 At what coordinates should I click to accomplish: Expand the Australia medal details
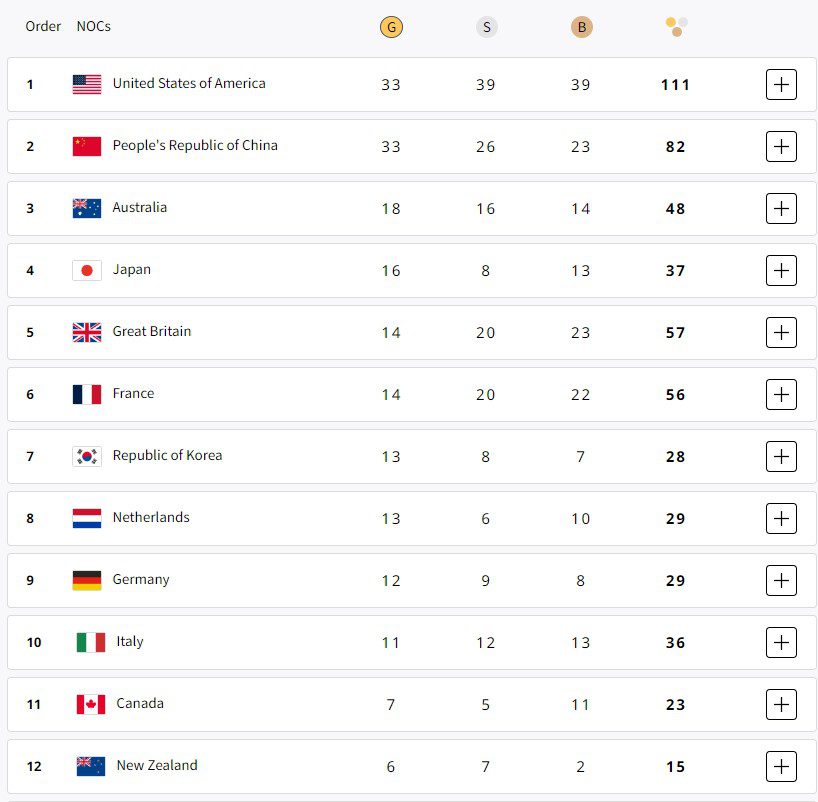pyautogui.click(x=781, y=209)
